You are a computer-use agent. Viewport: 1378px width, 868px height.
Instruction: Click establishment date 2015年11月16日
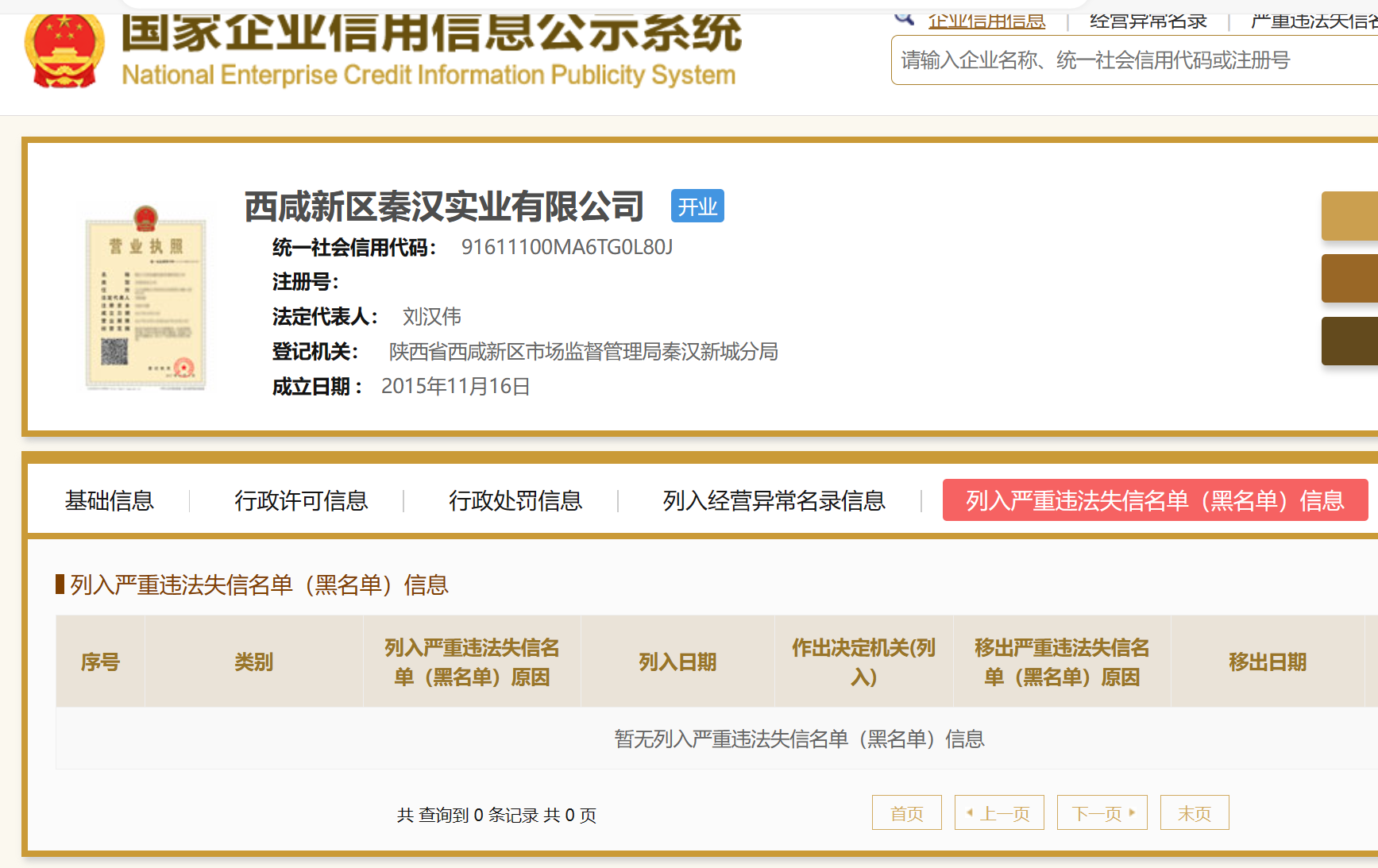pyautogui.click(x=455, y=387)
